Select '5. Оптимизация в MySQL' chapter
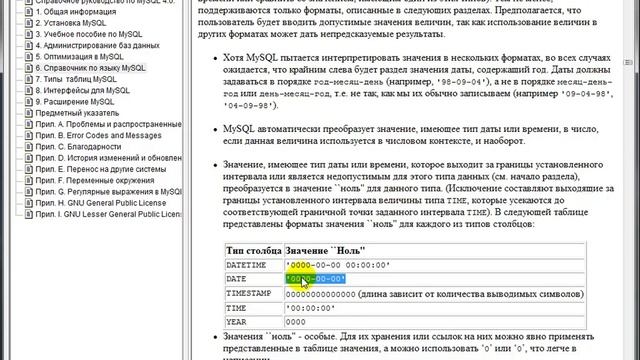640x360 pixels. pos(79,57)
